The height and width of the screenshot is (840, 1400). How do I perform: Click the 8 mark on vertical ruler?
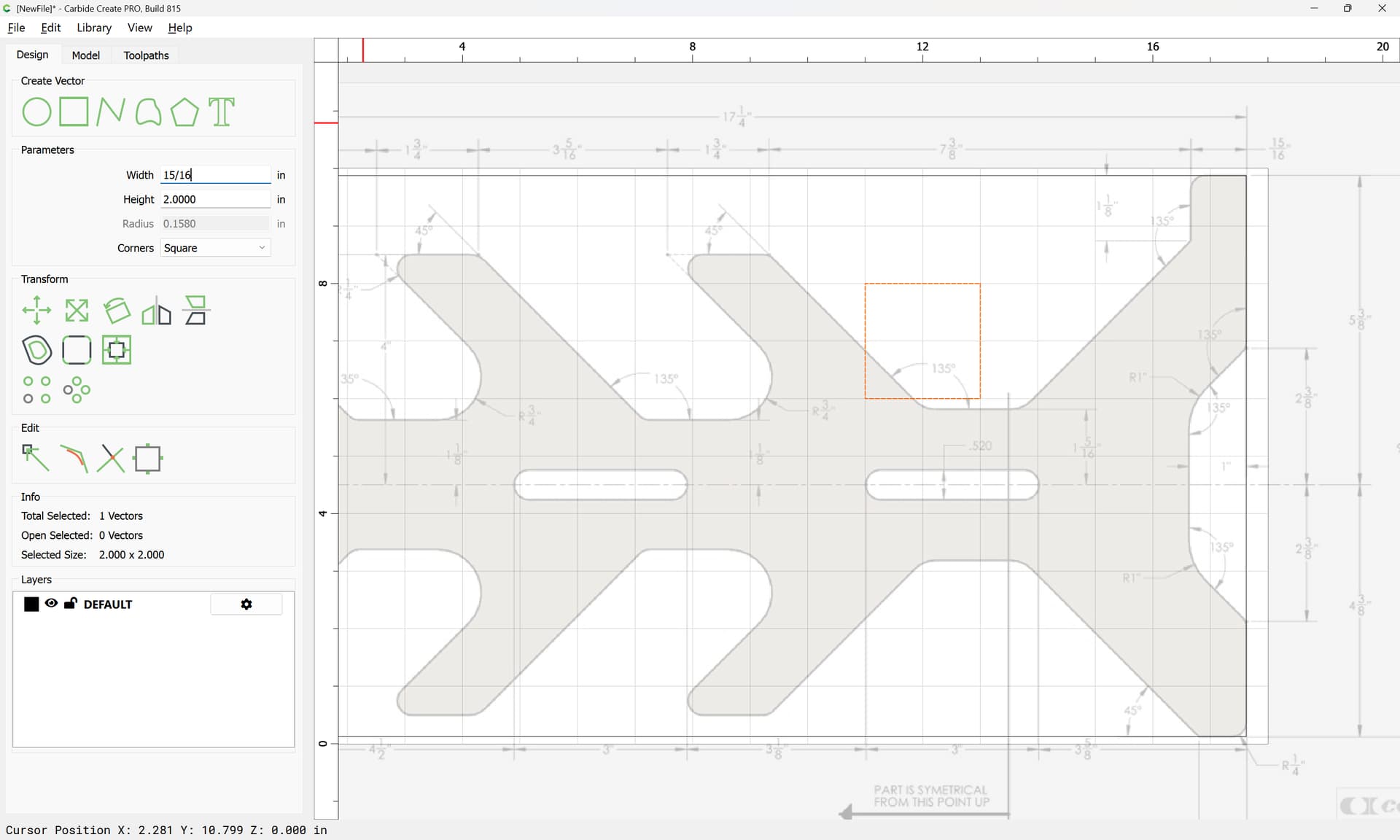tap(323, 283)
